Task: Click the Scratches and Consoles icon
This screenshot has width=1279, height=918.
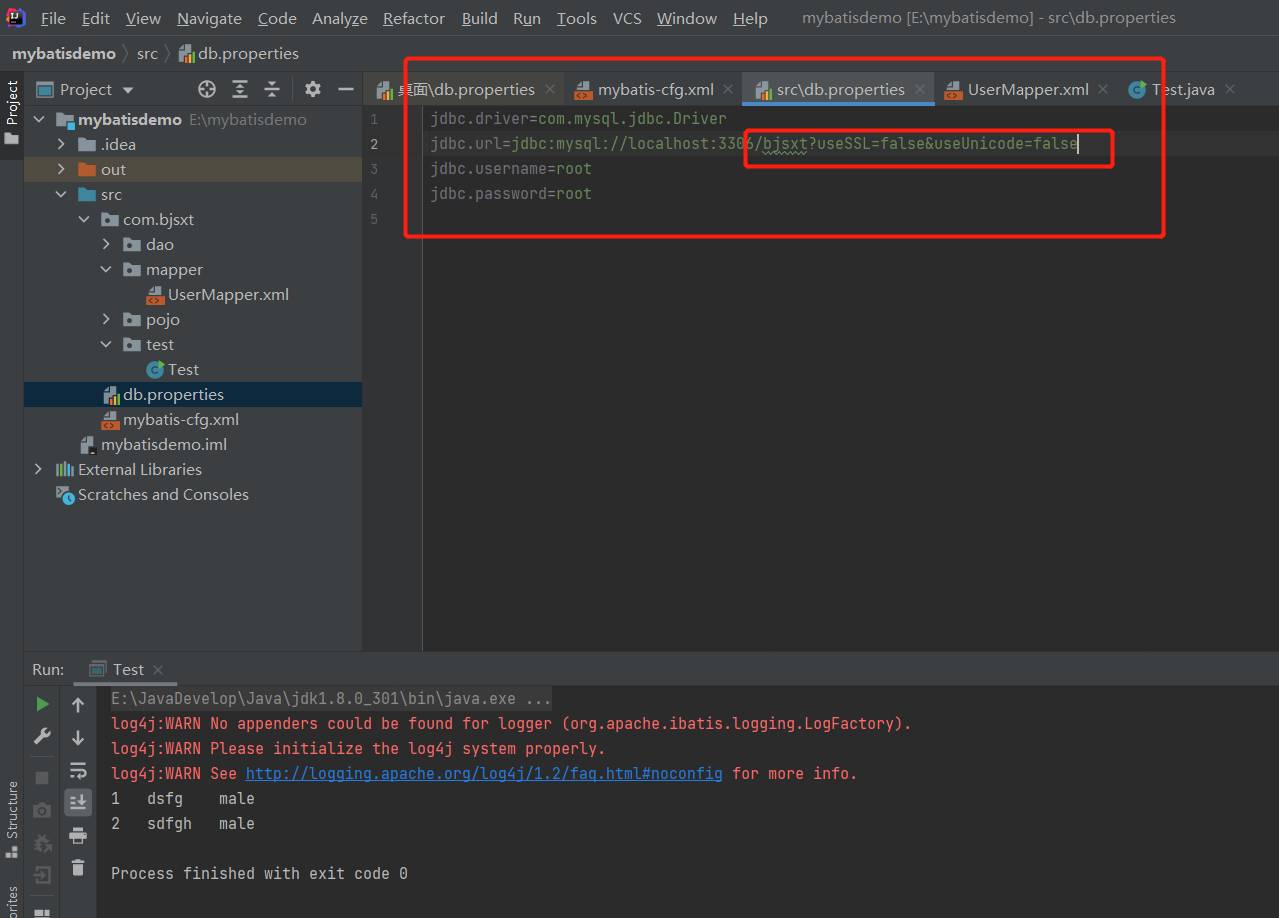Action: tap(65, 495)
